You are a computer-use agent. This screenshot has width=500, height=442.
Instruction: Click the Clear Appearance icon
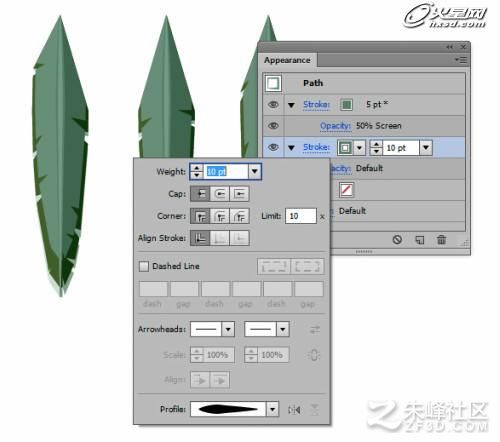[x=397, y=240]
